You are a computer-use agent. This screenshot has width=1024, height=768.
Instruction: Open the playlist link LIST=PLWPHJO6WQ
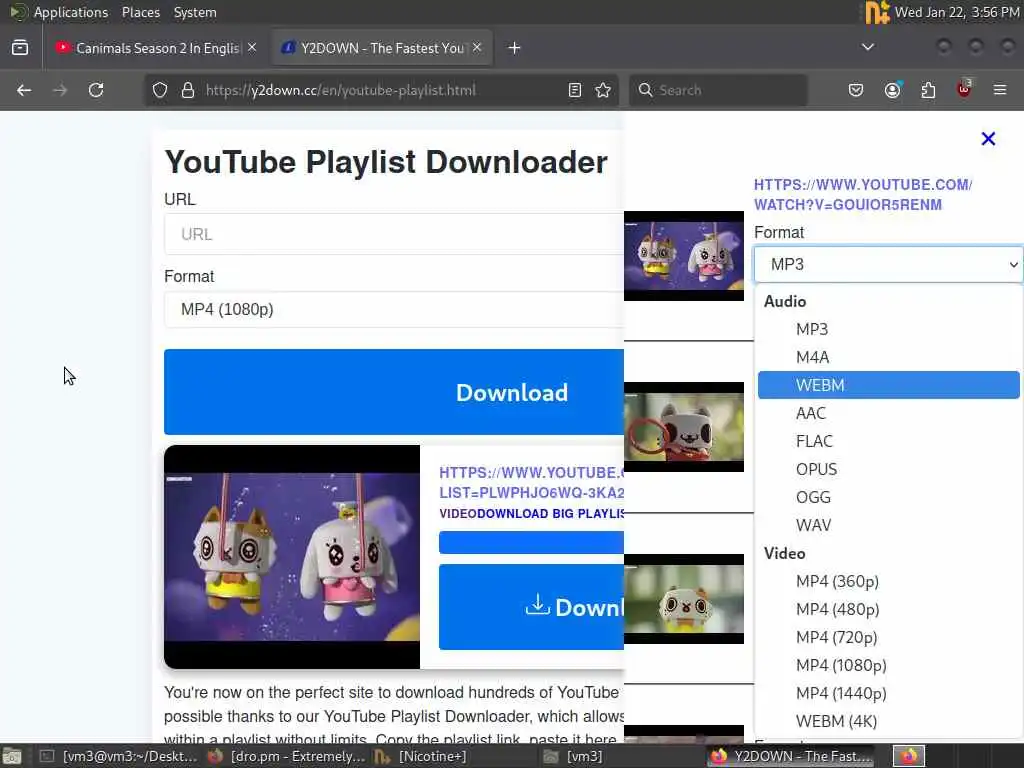pyautogui.click(x=532, y=483)
